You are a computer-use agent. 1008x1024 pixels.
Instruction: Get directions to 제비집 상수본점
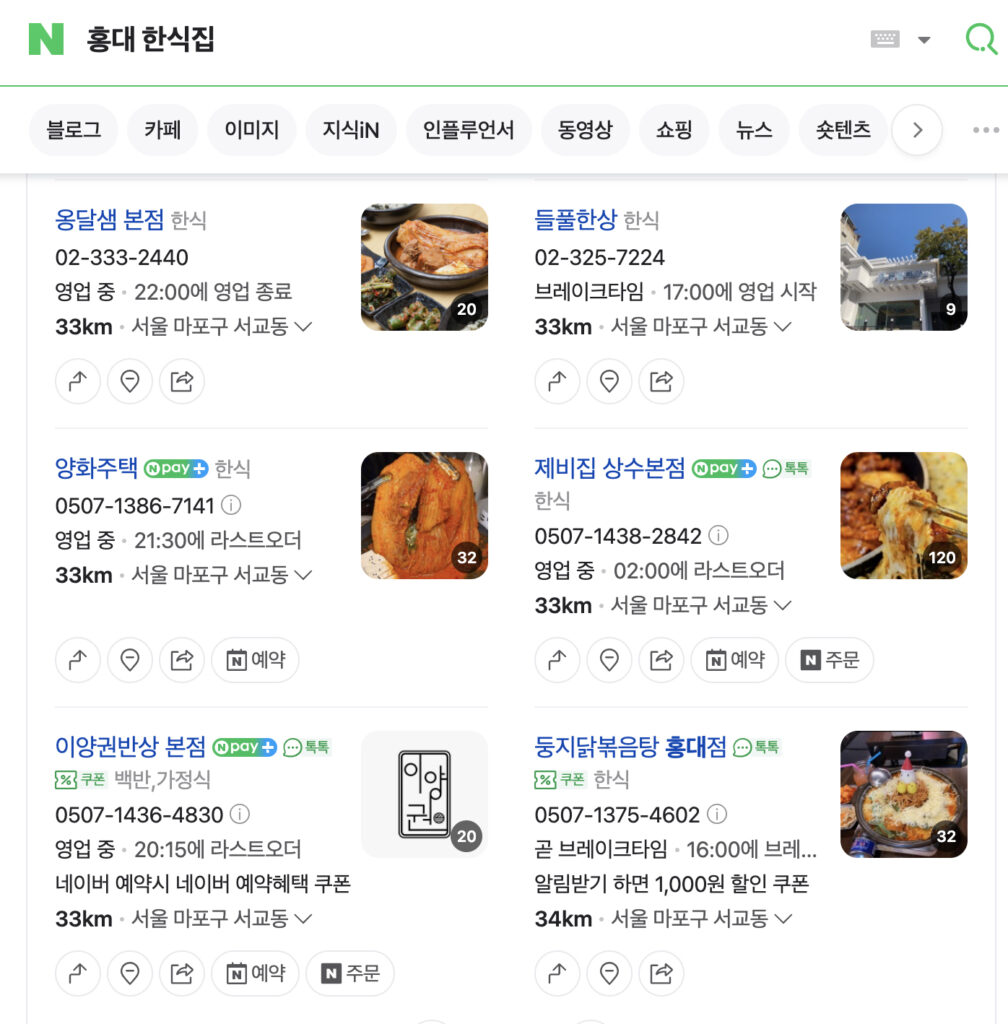click(x=558, y=660)
